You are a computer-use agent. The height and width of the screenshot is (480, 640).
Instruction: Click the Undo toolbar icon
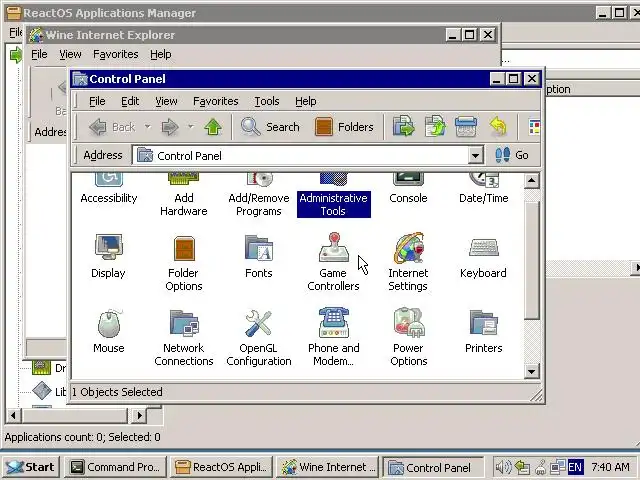pos(498,126)
